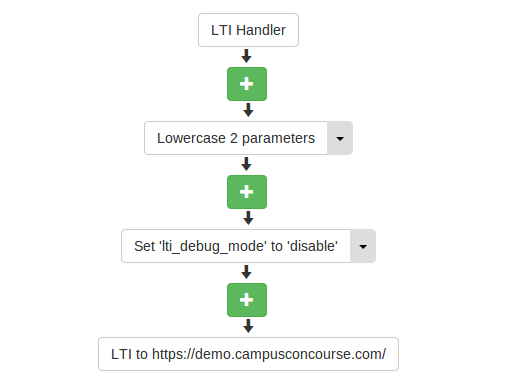Insert new transform after Set lti_debug_mode step
Screen dimensions: 506x384
click(247, 300)
